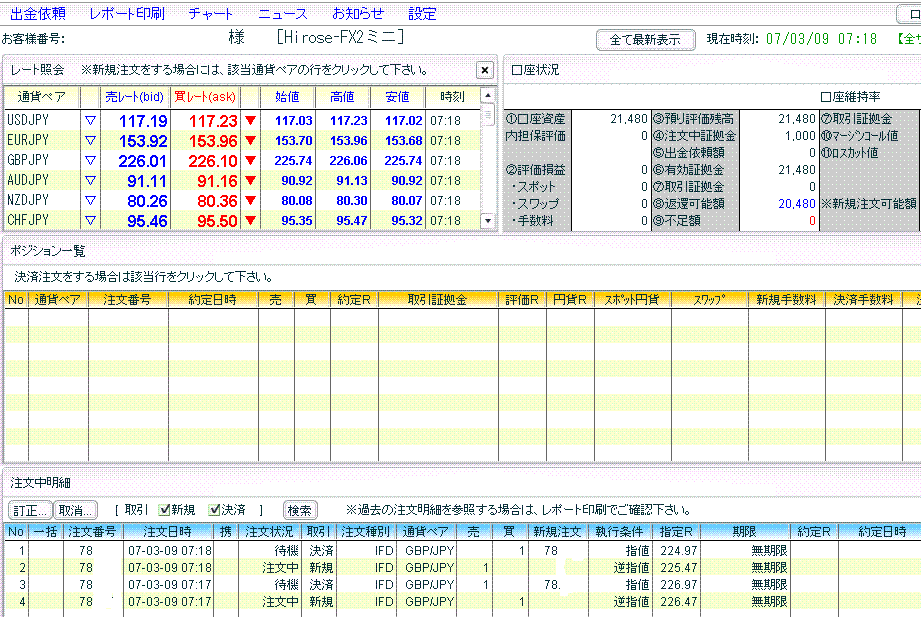Toggle the 決済 checkbox filter
The height and width of the screenshot is (617, 921).
[215, 509]
